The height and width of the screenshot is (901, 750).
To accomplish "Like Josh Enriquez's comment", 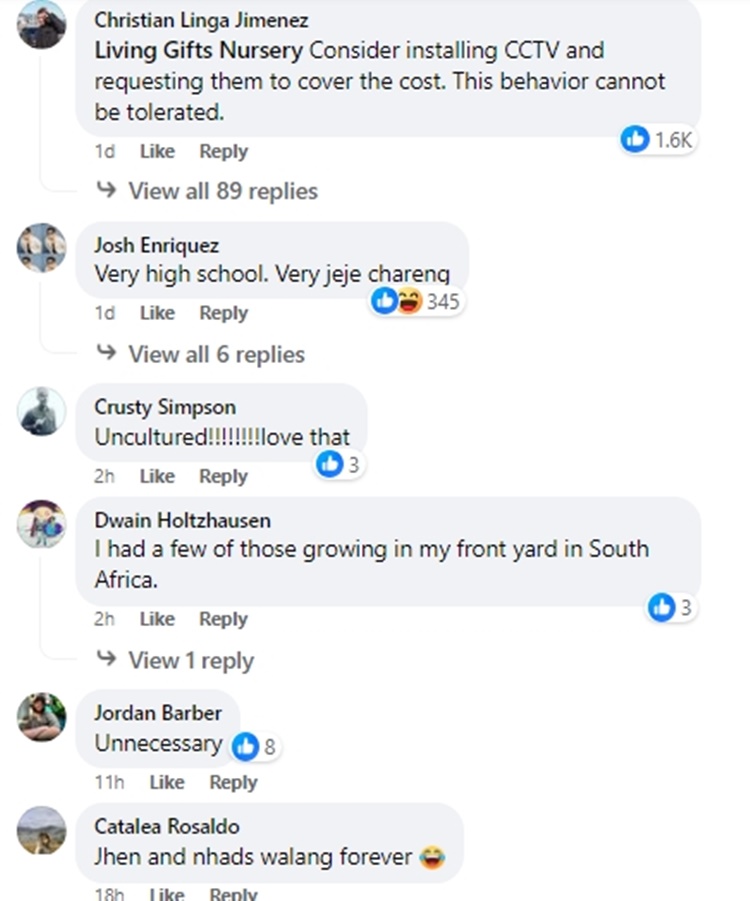I will (157, 313).
